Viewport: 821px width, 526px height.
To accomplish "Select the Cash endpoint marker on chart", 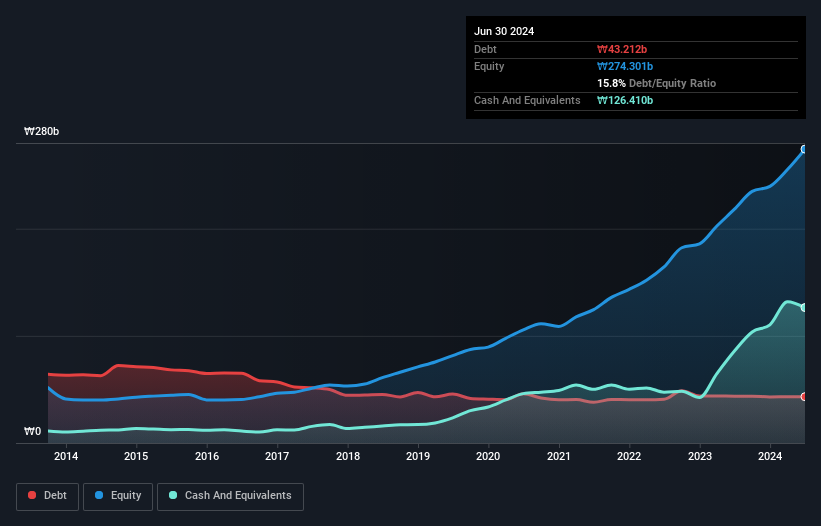I will (x=804, y=308).
